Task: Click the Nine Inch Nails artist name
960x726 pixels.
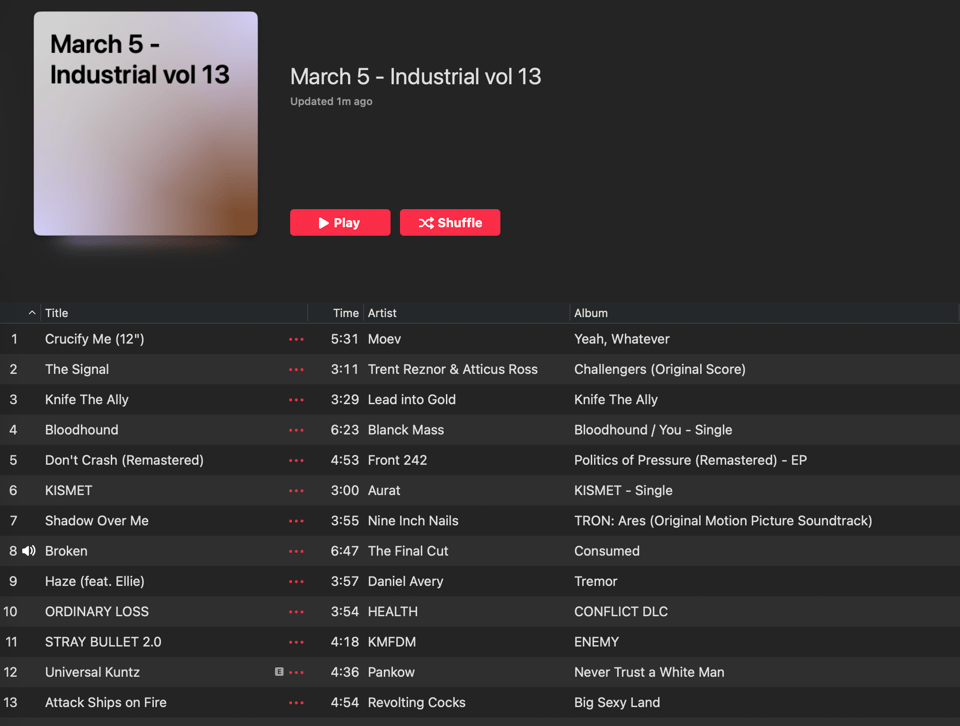Action: coord(413,521)
